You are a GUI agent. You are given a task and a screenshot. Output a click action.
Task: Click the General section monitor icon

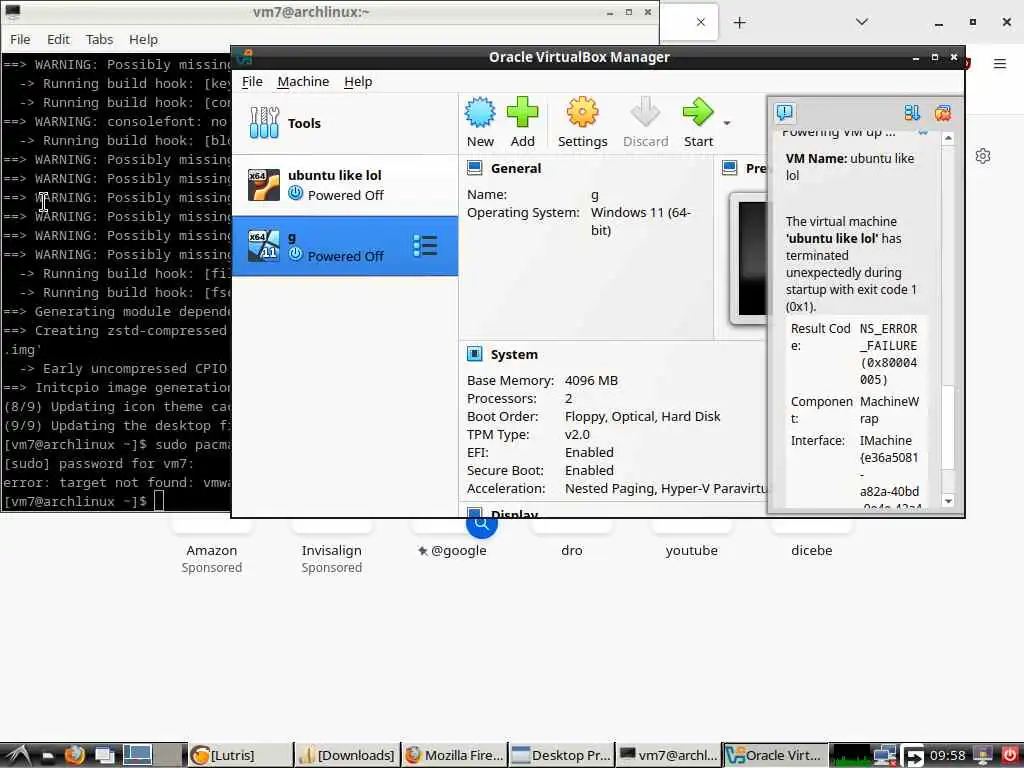coord(475,168)
